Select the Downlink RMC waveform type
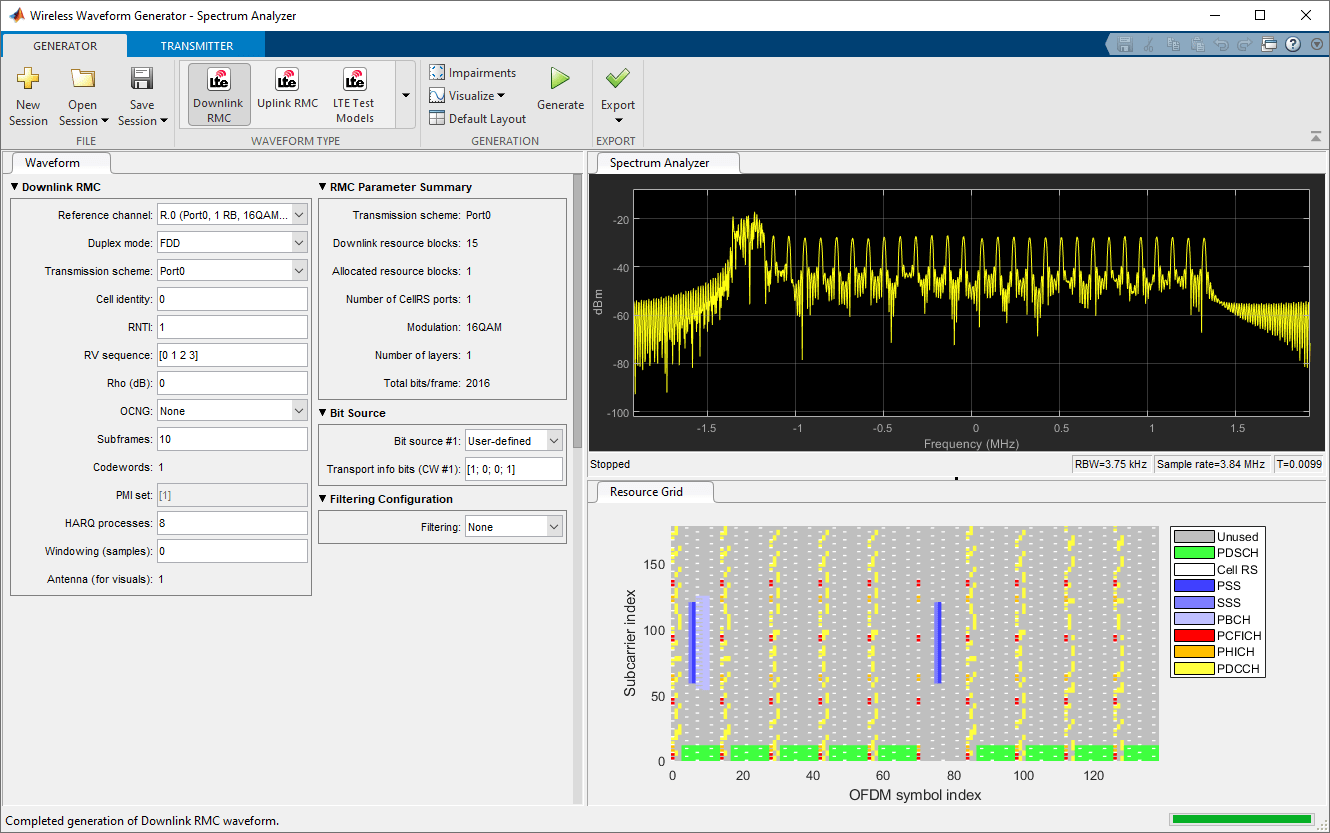This screenshot has width=1330, height=833. coord(219,95)
